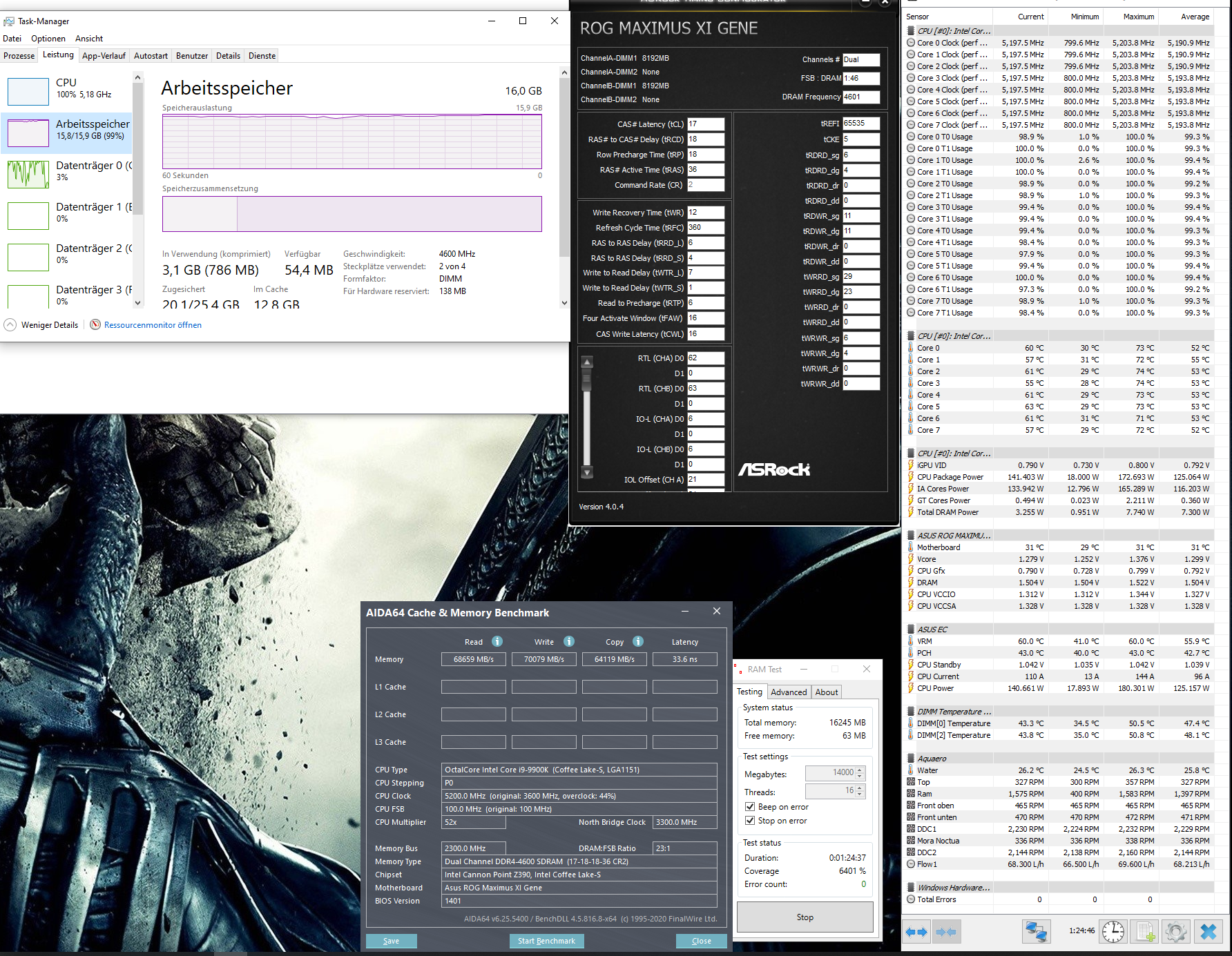Click the Megabytes stepper arrows in RAM Test

coord(860,773)
